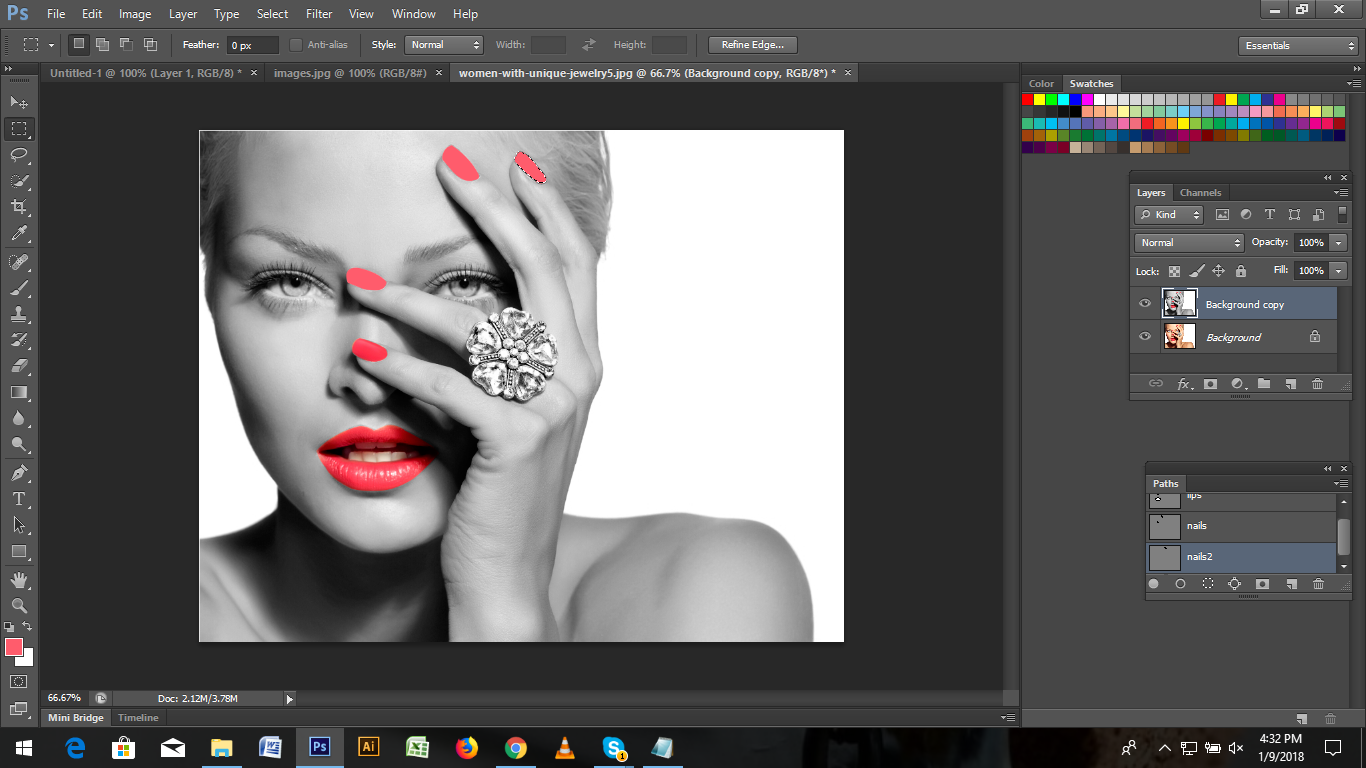Image resolution: width=1366 pixels, height=768 pixels.
Task: Click the delete layer trash icon
Action: 1317,384
